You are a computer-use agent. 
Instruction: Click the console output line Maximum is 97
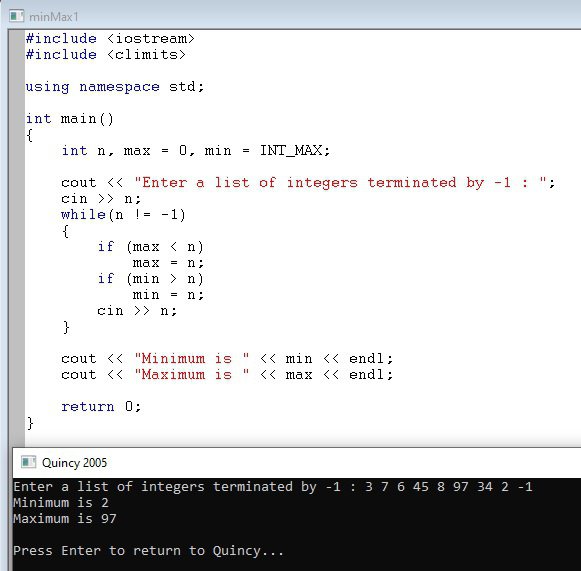[65, 519]
